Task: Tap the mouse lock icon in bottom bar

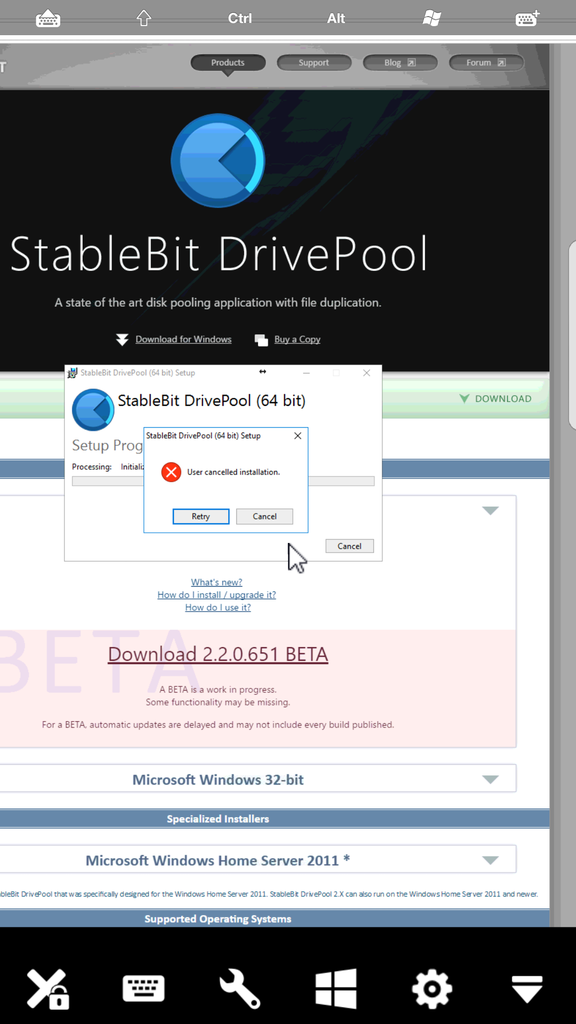Action: [x=48, y=989]
